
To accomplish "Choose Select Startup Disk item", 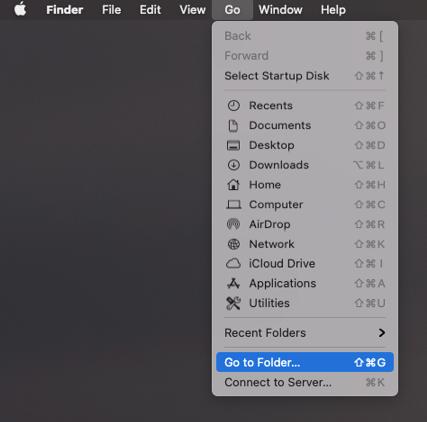I will [305, 76].
